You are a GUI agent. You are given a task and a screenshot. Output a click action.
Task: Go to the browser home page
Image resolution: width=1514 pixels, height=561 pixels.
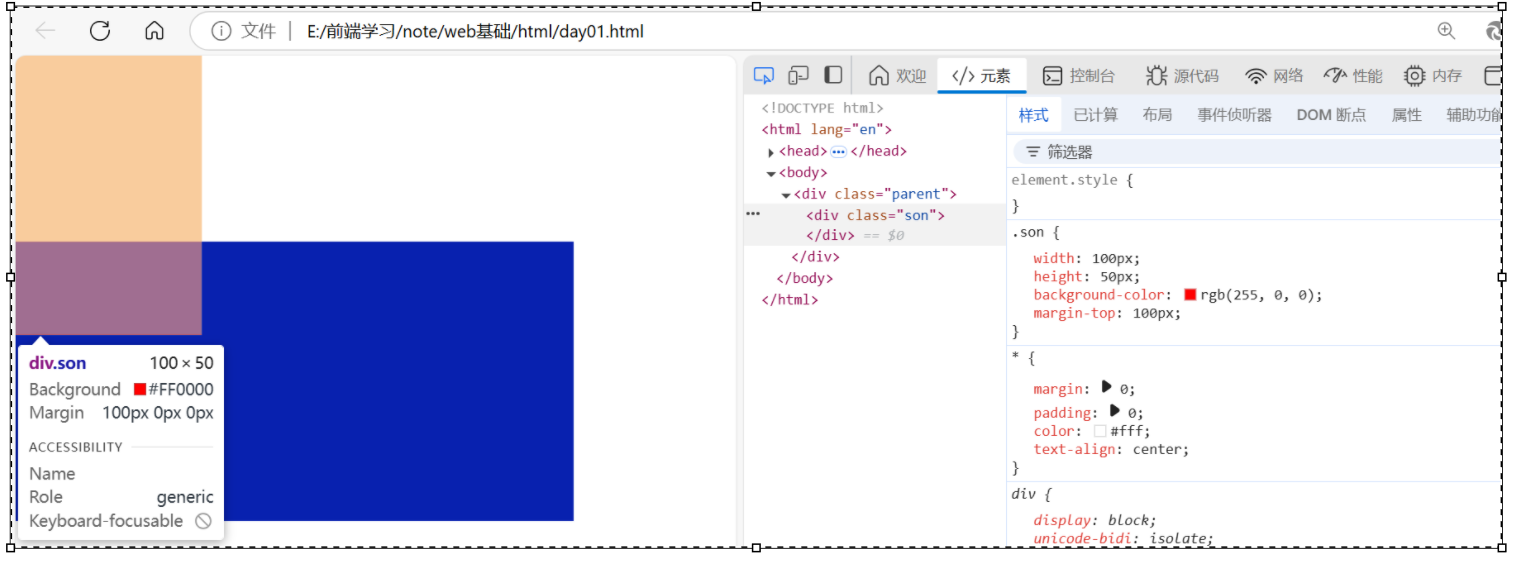pyautogui.click(x=154, y=31)
